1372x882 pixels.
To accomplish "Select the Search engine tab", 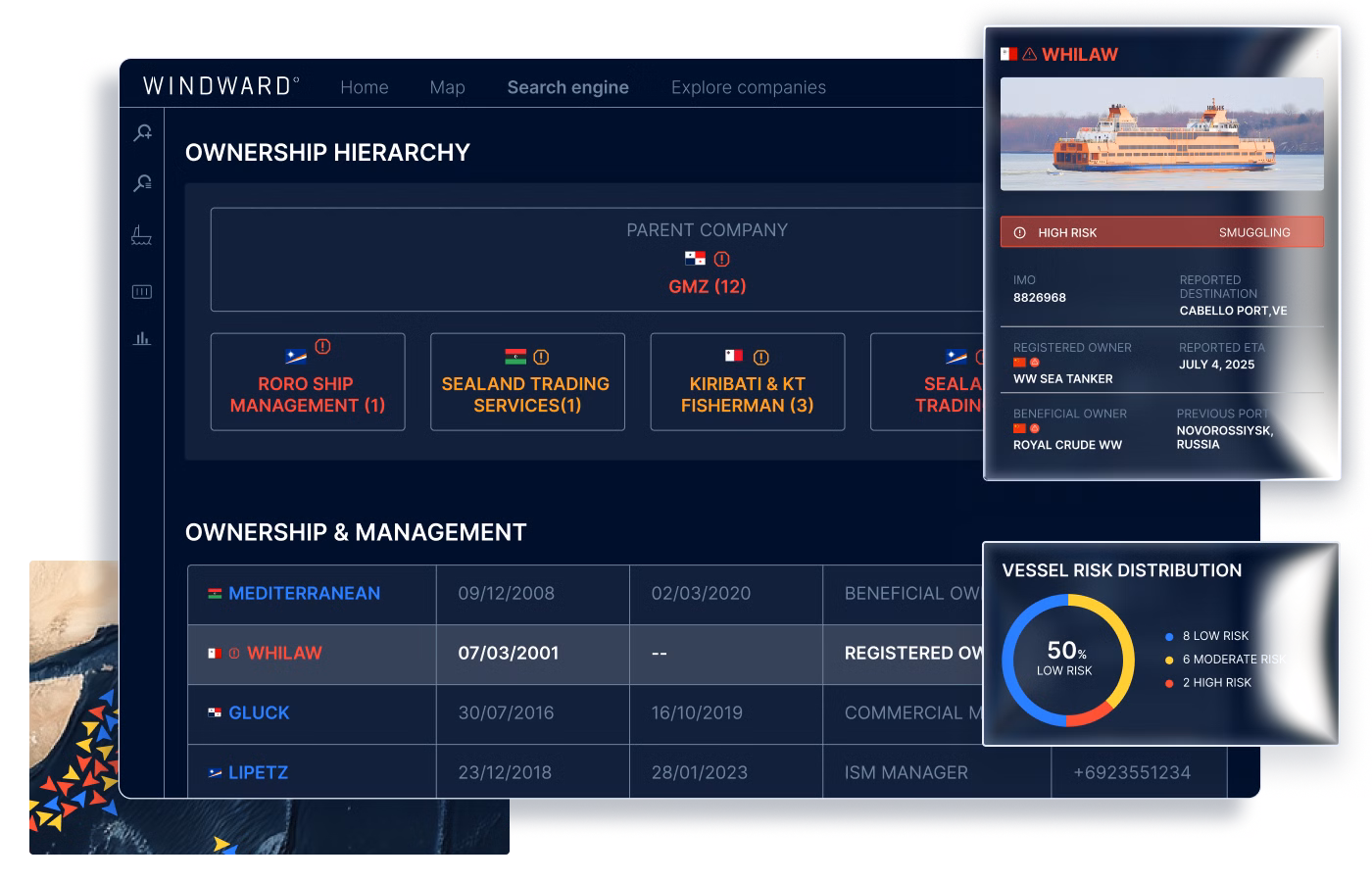I will click(568, 87).
